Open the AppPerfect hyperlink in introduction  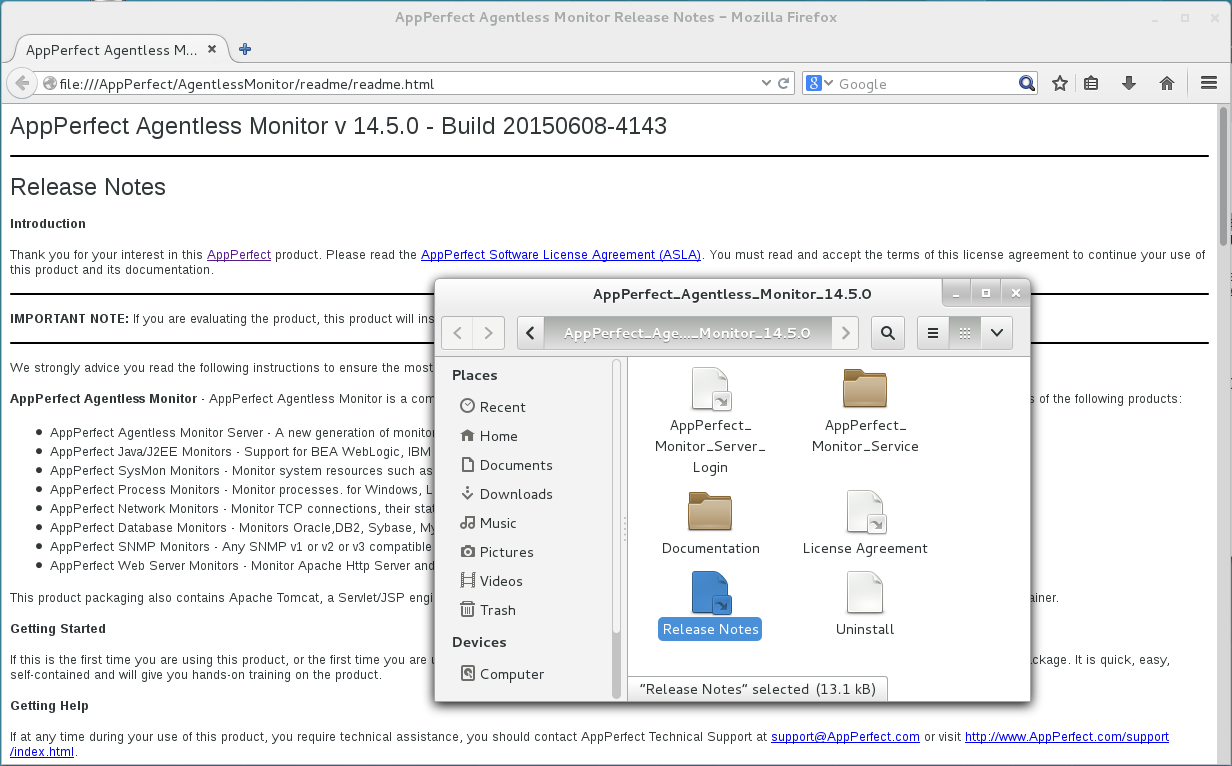pos(239,255)
